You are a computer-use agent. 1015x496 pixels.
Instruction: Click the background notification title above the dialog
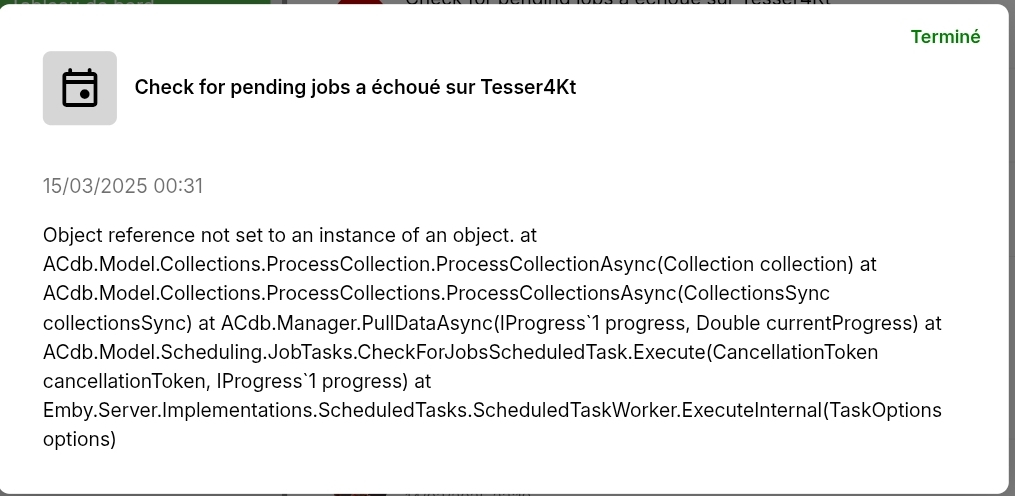pos(618,2)
